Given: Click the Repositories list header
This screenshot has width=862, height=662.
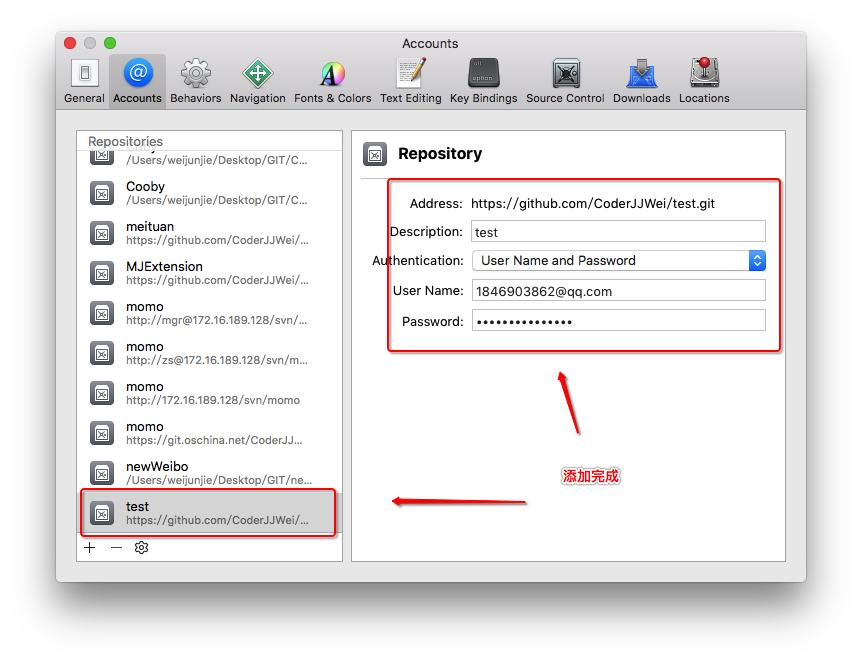Looking at the screenshot, I should tap(125, 141).
